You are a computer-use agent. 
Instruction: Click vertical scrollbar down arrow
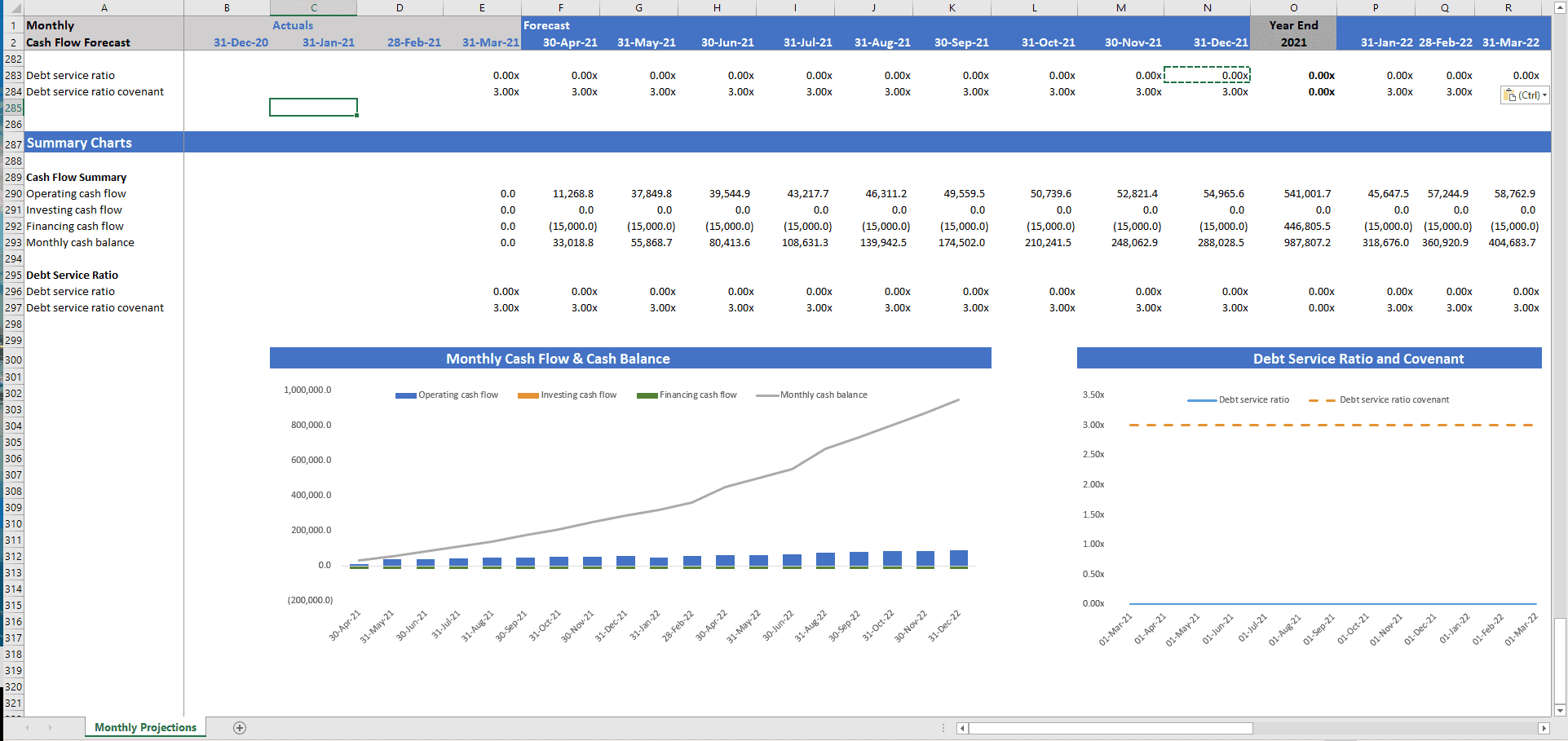click(1560, 711)
